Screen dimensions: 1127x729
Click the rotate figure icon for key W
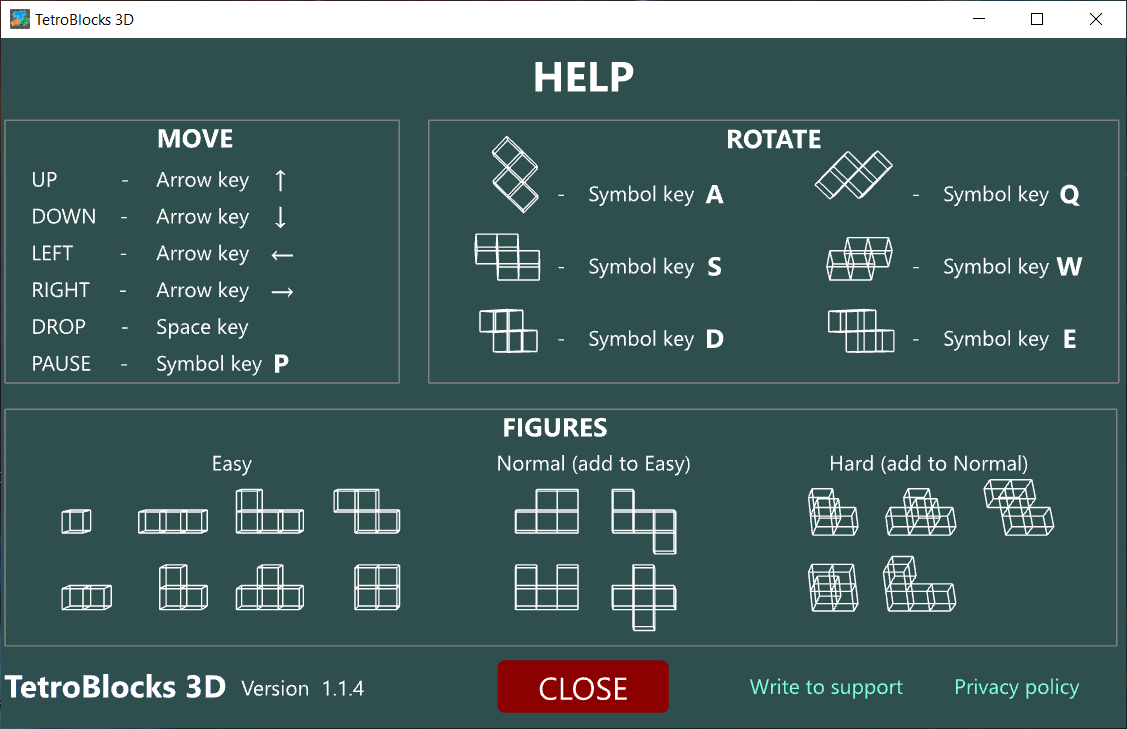pyautogui.click(x=860, y=259)
